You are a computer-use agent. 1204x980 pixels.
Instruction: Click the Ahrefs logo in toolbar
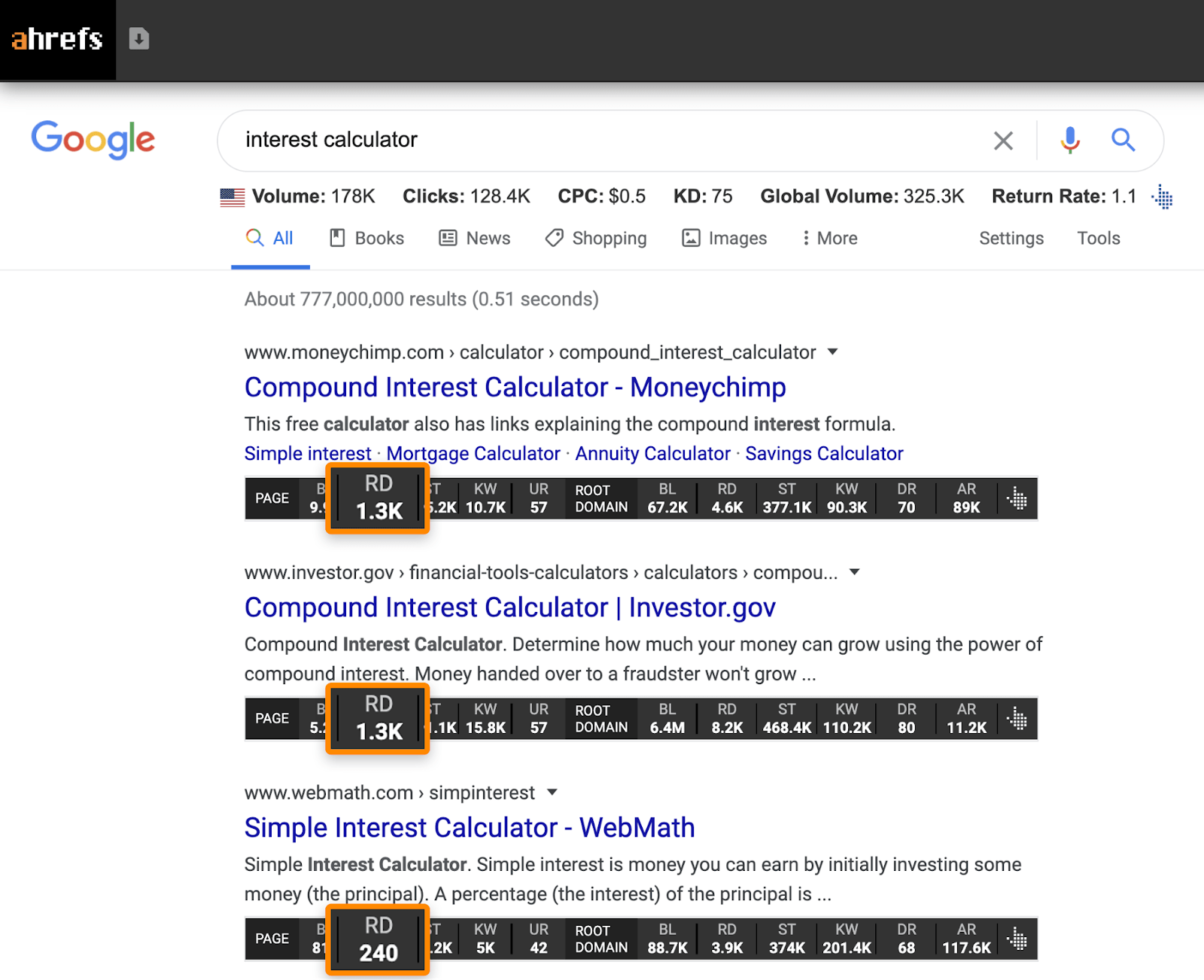click(x=57, y=39)
